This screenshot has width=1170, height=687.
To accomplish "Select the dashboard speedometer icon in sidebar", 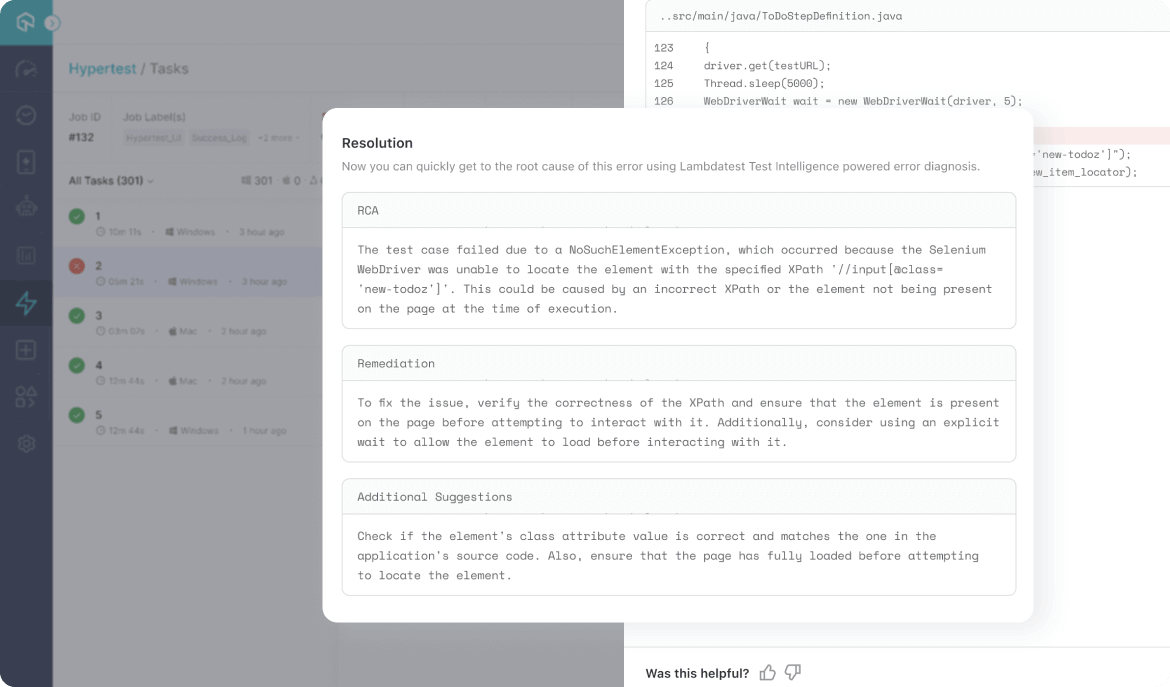I will 26,69.
